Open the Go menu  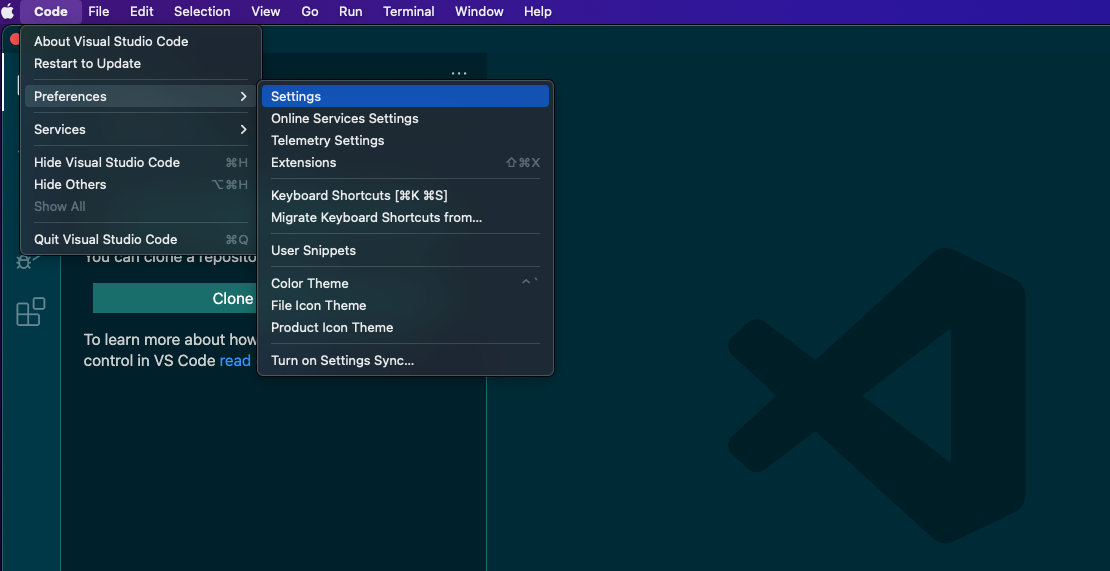[x=309, y=11]
